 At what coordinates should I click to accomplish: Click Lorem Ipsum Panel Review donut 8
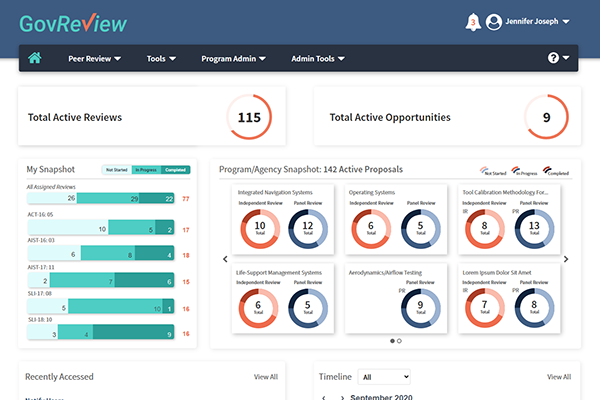pos(534,308)
